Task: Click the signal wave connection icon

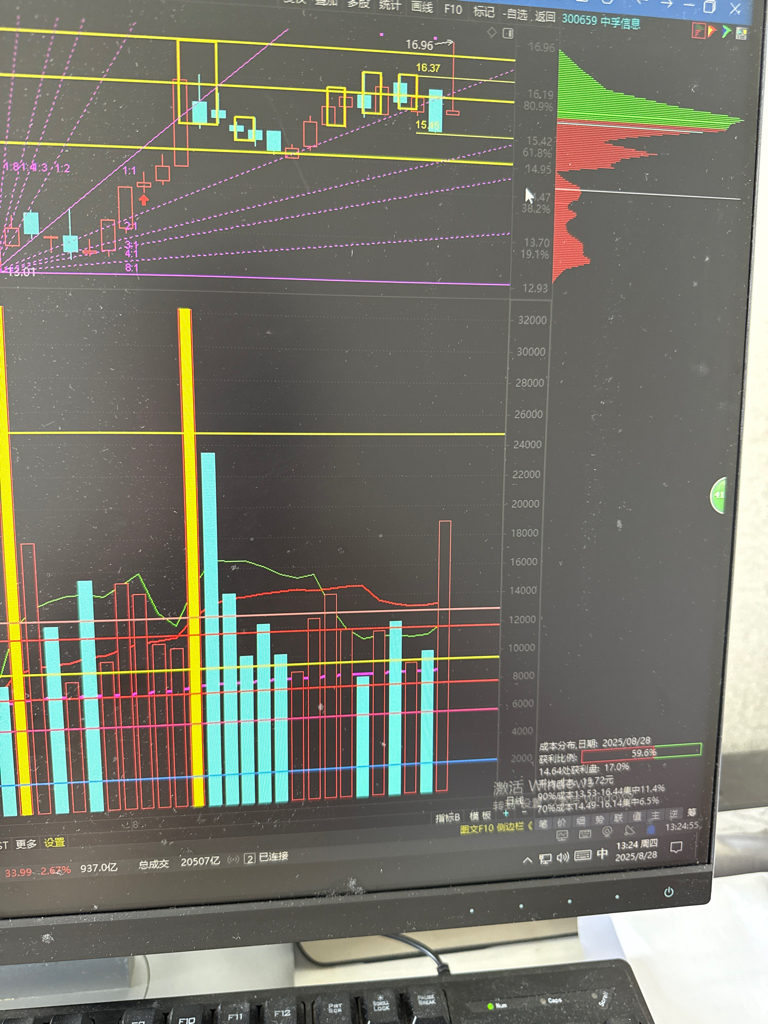Action: coord(232,859)
